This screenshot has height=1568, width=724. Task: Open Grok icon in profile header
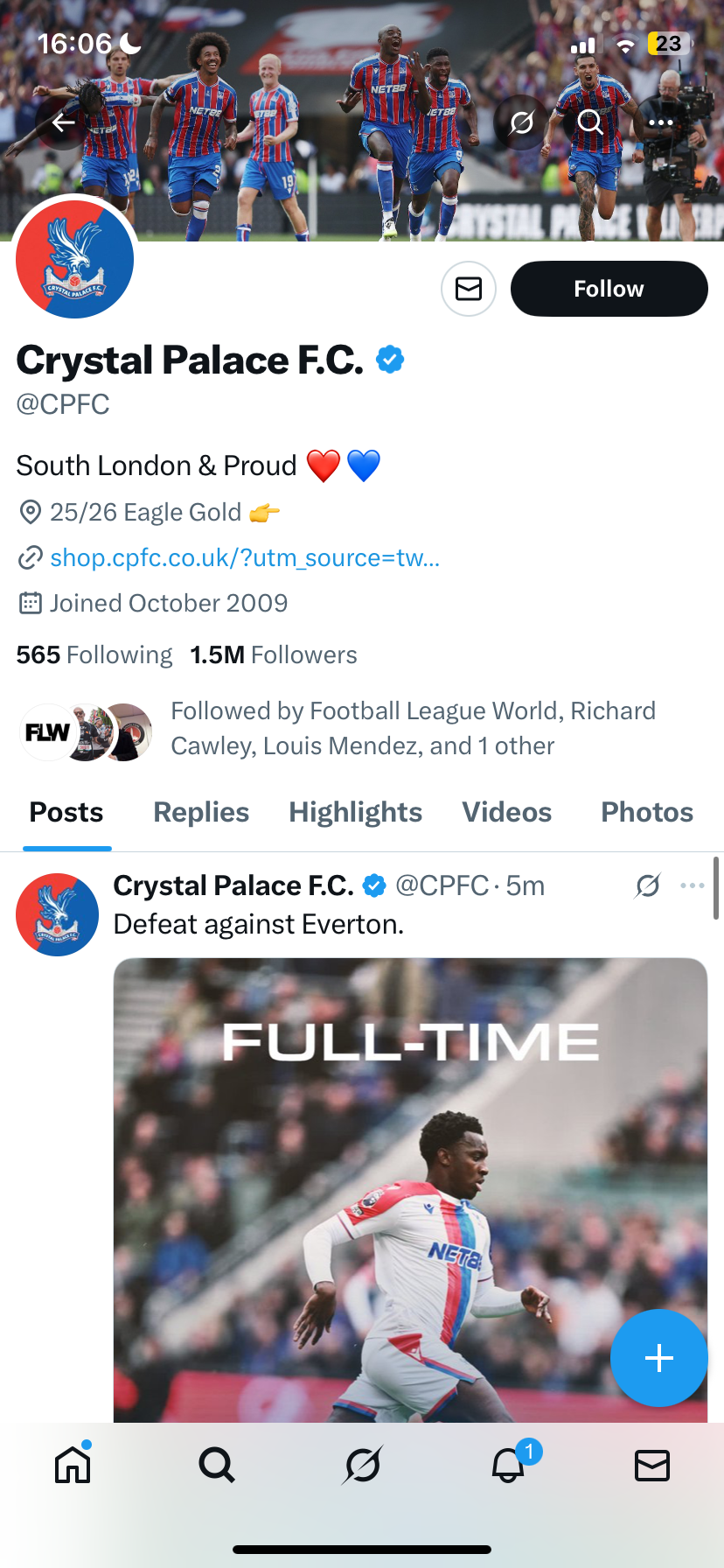(x=521, y=122)
